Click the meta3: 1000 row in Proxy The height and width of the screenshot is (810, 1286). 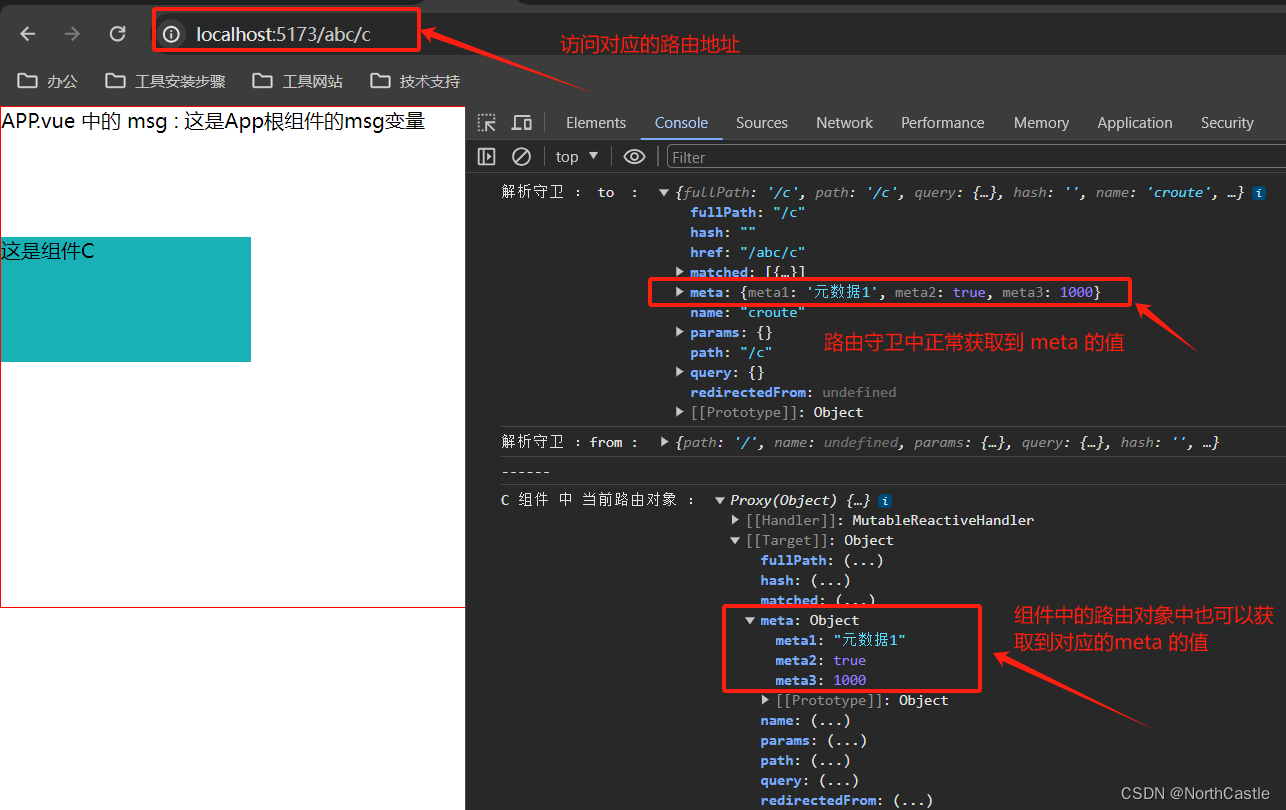820,680
